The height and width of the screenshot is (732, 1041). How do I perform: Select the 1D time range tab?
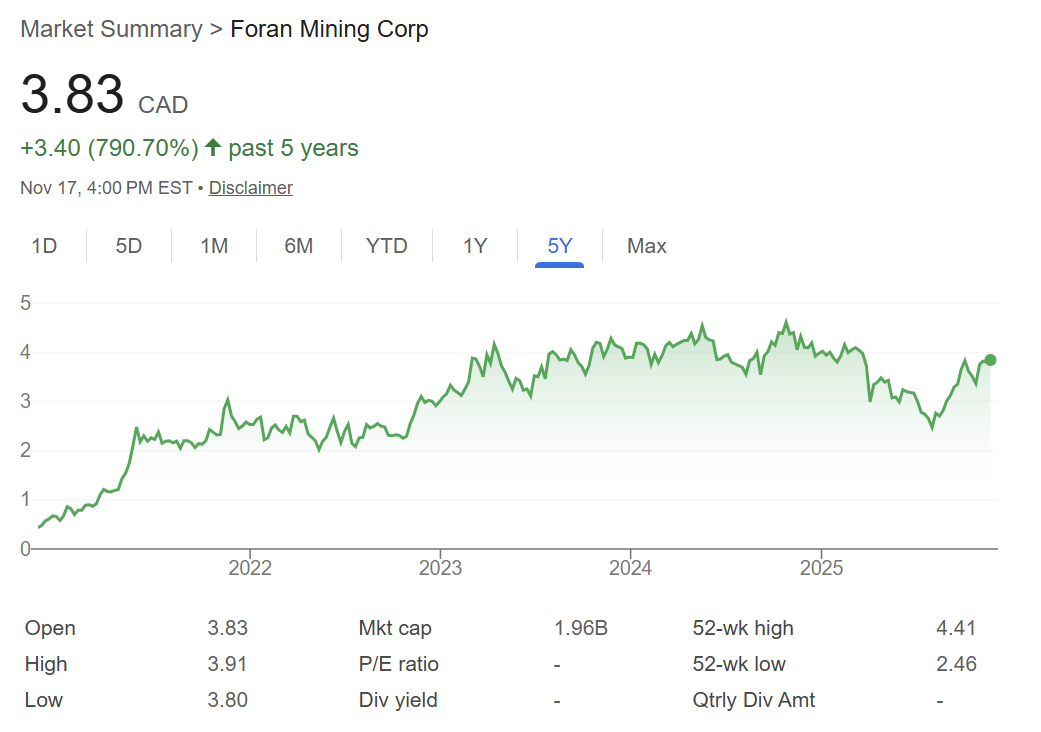coord(44,246)
